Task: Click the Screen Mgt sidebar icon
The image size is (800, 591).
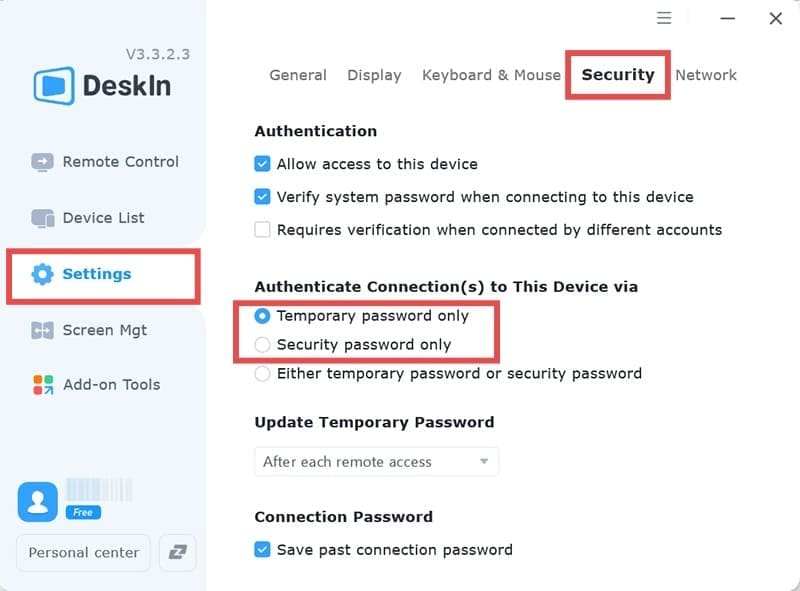Action: 42,331
